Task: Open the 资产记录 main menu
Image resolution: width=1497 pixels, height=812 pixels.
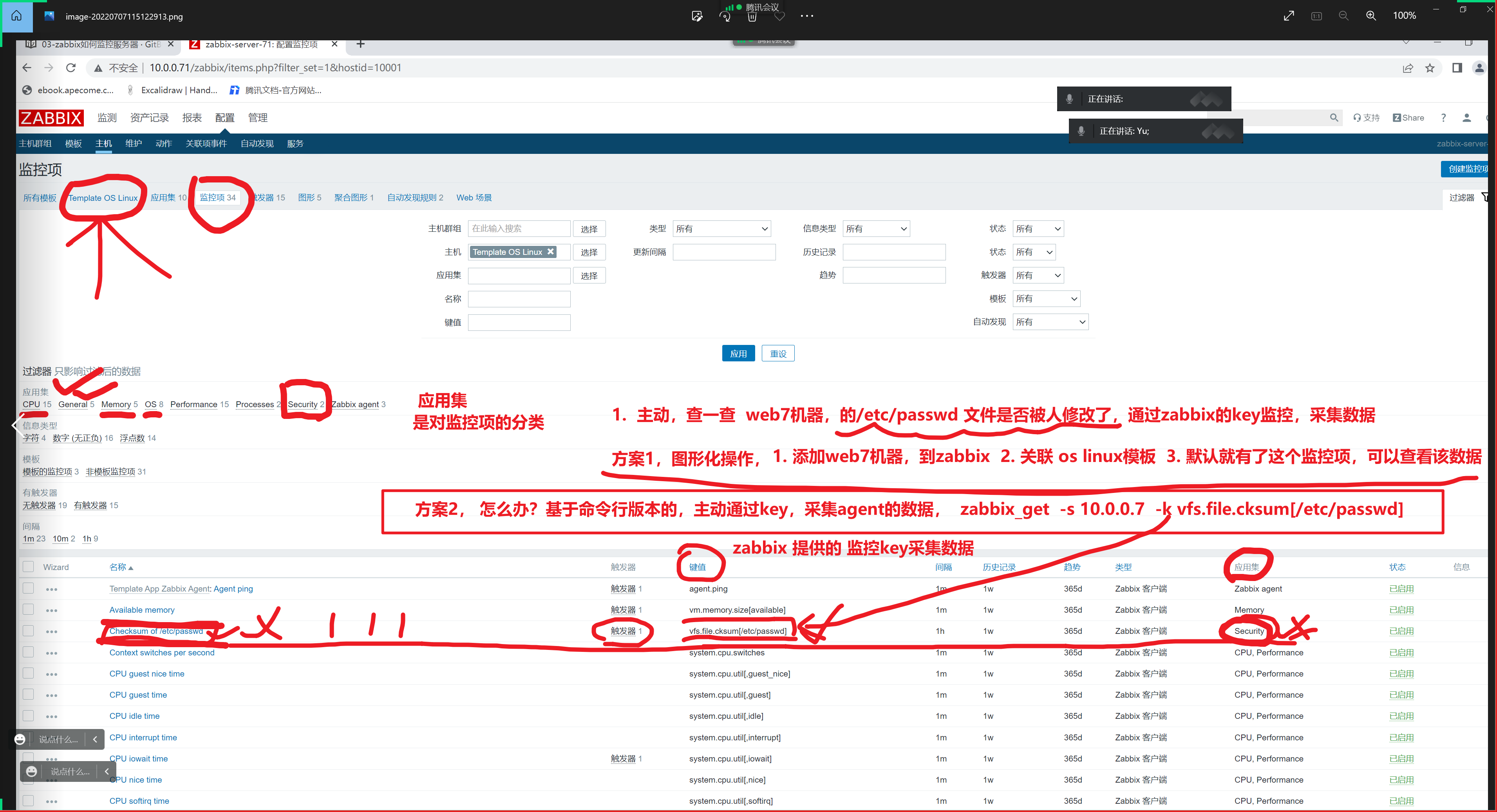Action: 149,118
